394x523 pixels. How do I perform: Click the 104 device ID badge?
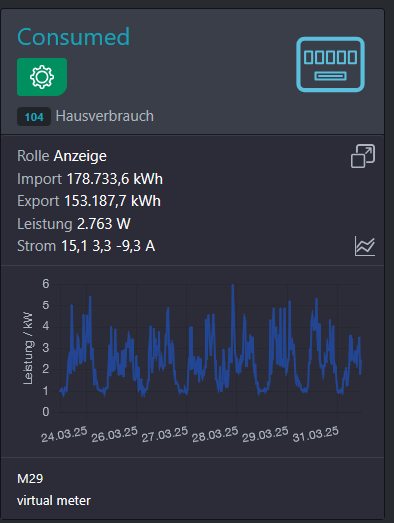pyautogui.click(x=34, y=117)
